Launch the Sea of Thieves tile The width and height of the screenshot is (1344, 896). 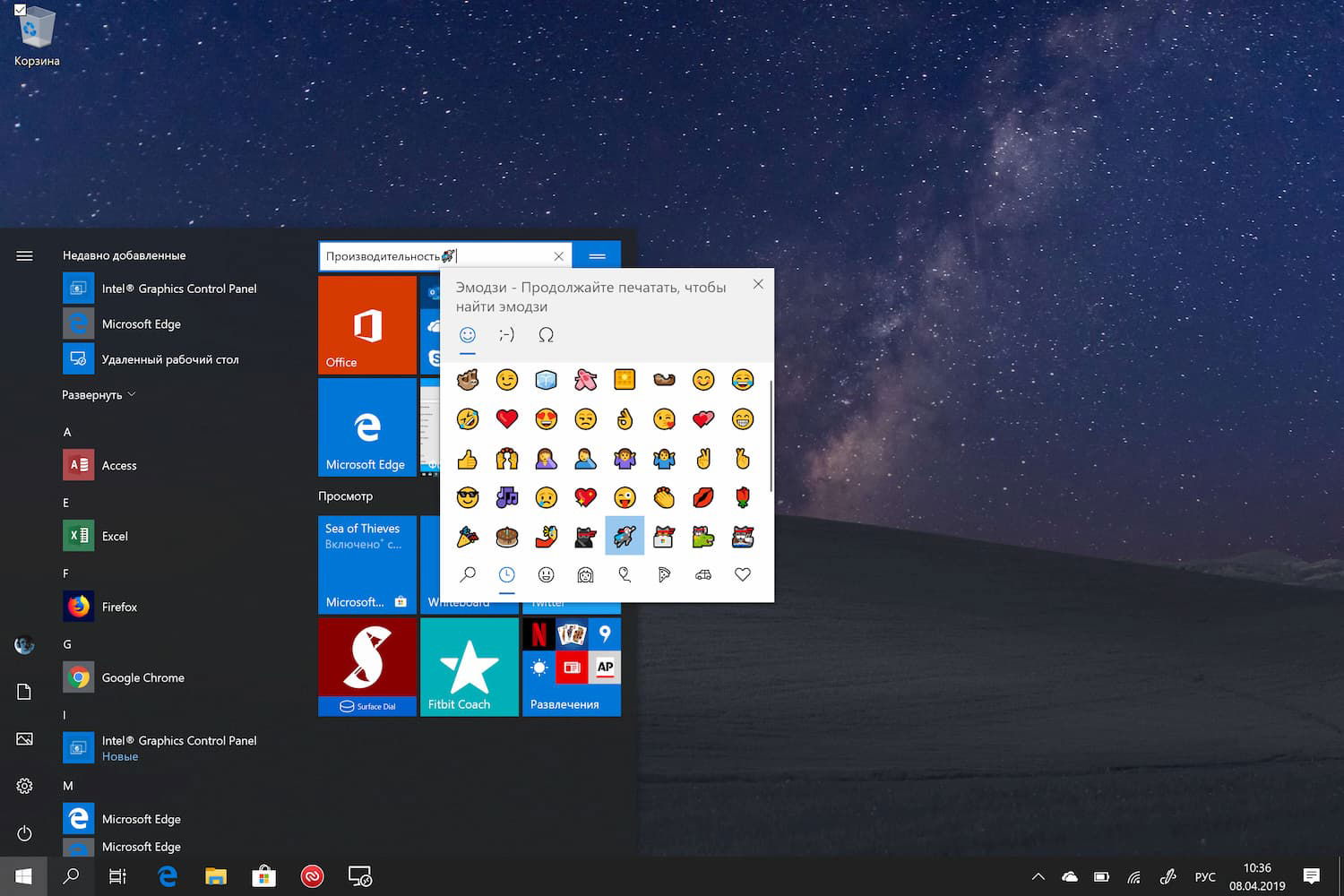366,564
